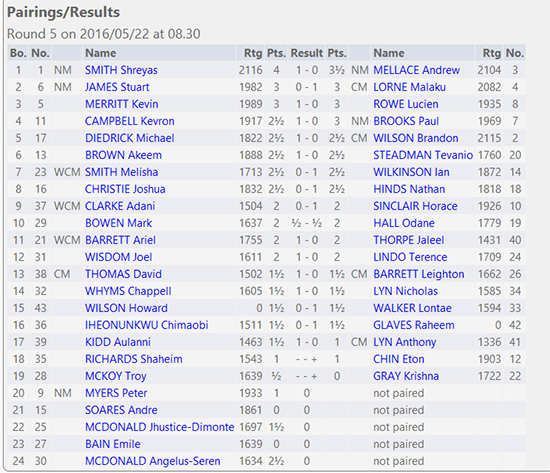
Task: Select MERRITT Kevin link
Action: pos(121,104)
